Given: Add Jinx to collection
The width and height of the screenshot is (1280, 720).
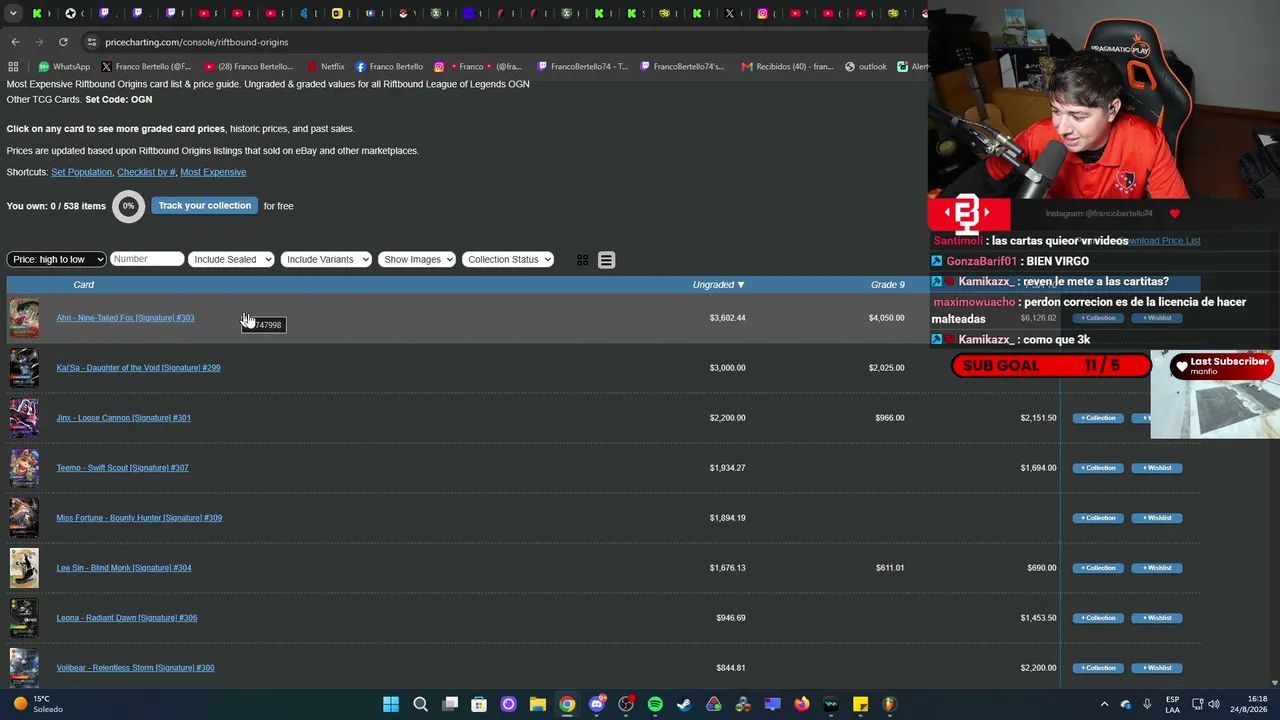Looking at the screenshot, I should (1098, 418).
